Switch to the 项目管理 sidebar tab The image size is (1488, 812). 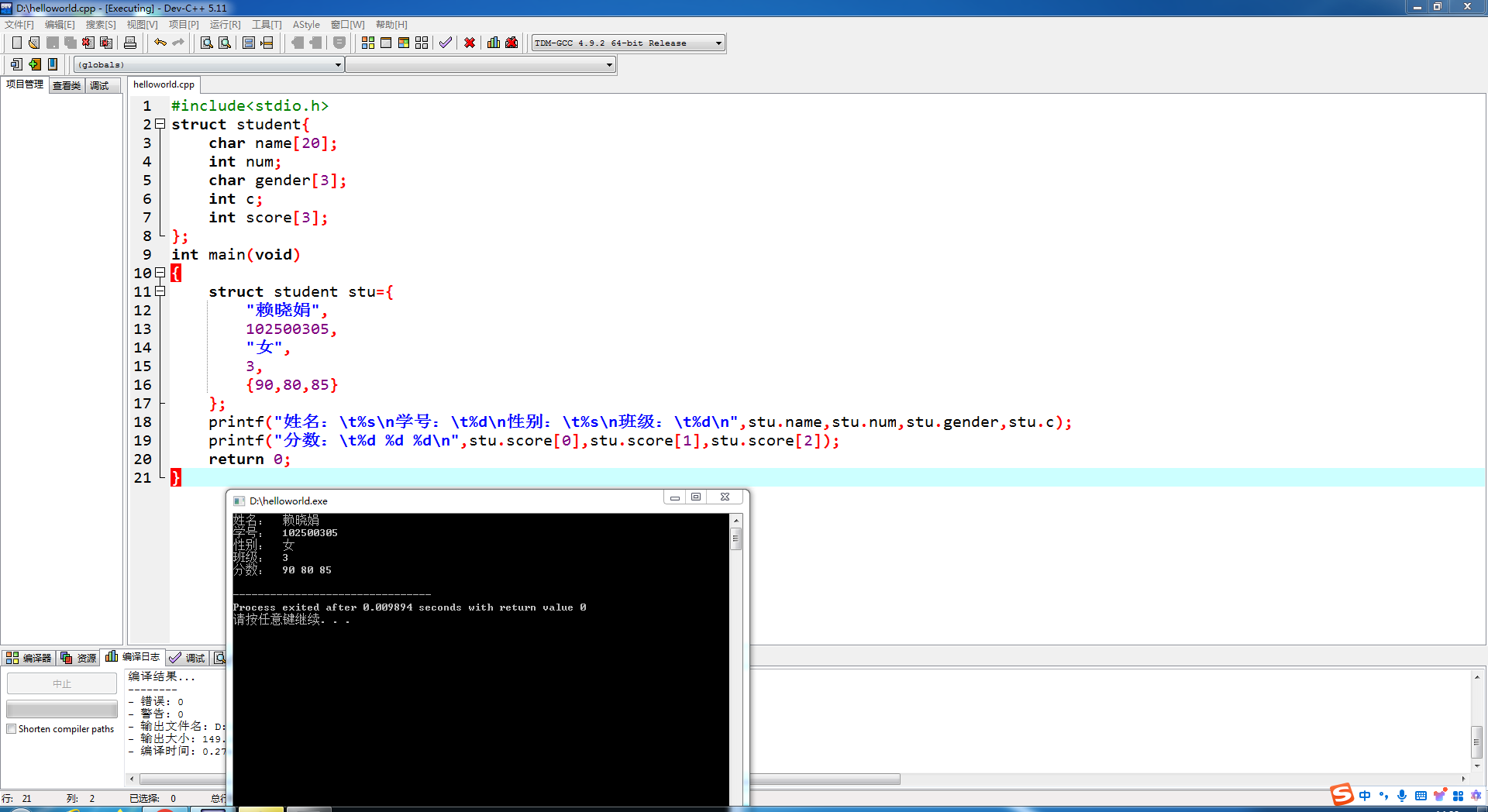pyautogui.click(x=25, y=84)
